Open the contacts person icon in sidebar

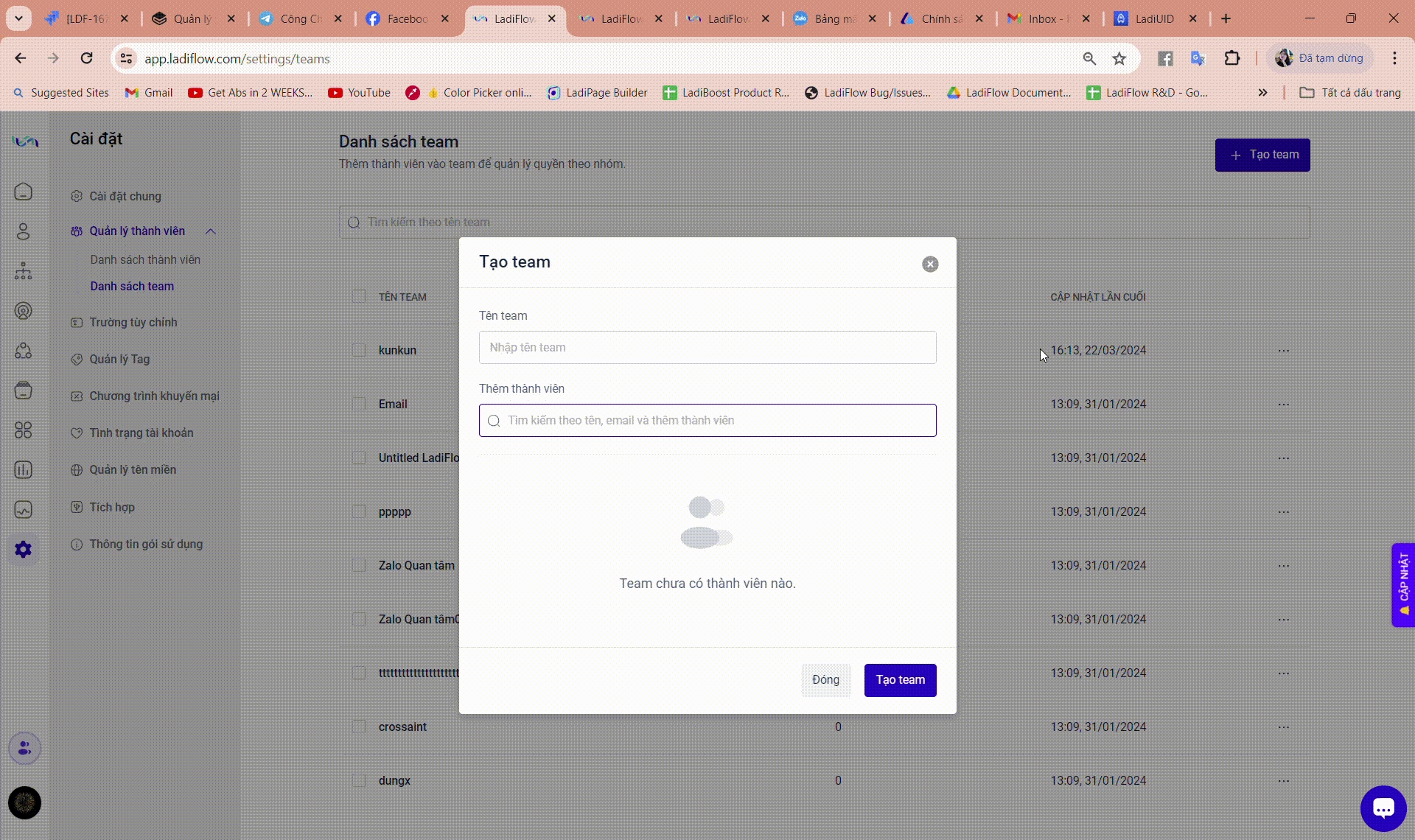click(x=24, y=231)
